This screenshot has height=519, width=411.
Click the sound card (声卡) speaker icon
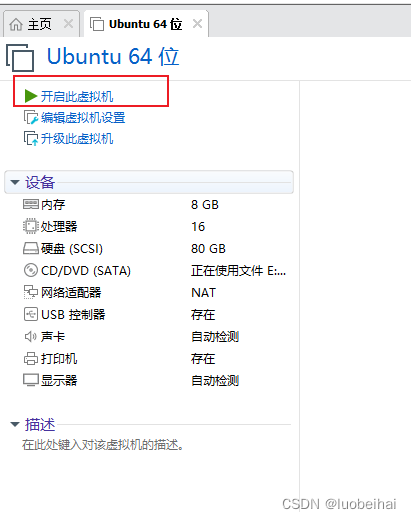coord(31,336)
